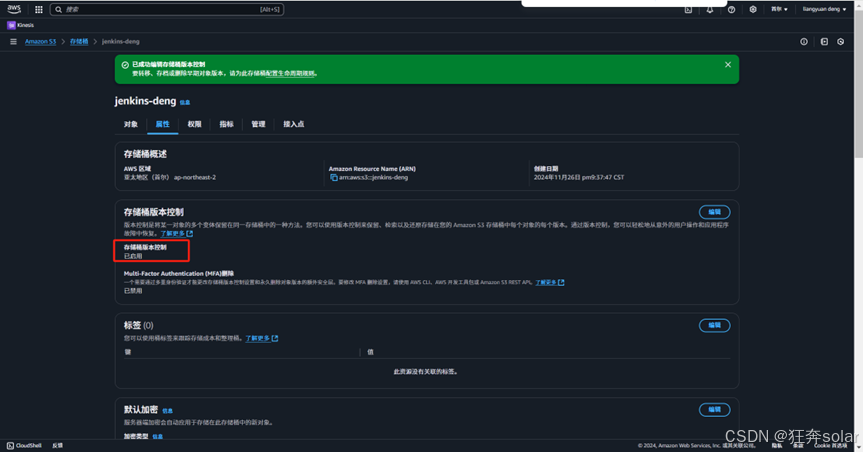Open the middle right-side panel icon
Image resolution: width=863 pixels, height=452 pixels.
tap(824, 42)
